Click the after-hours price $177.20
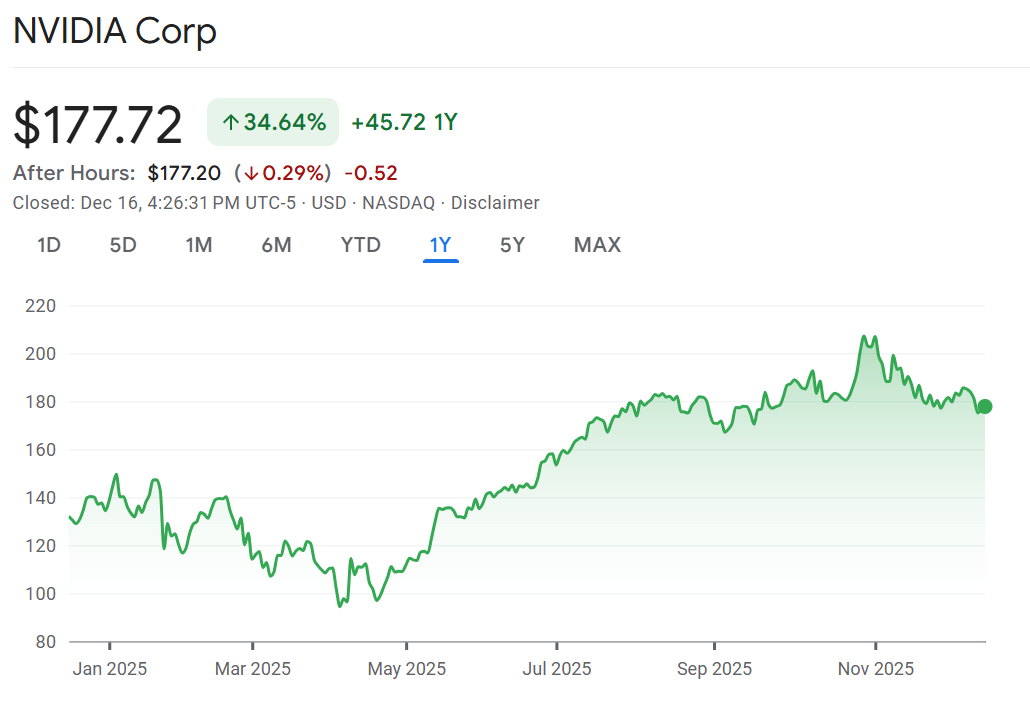 (184, 173)
